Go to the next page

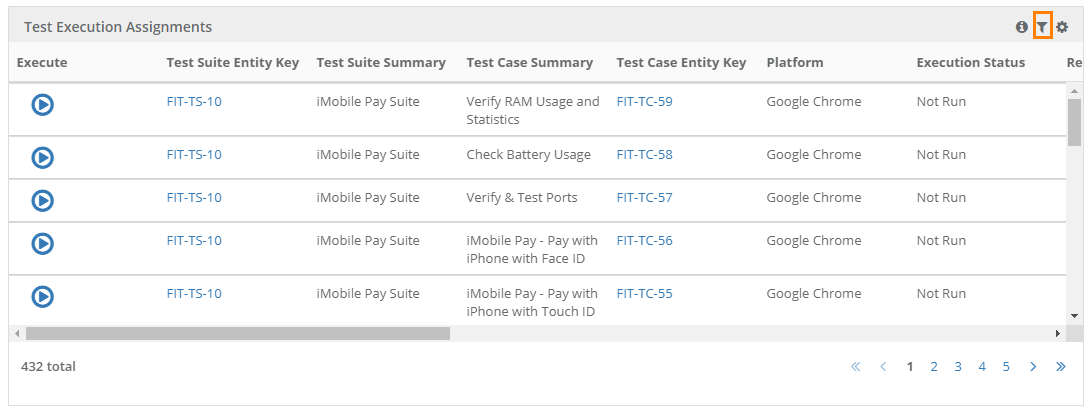pos(1033,366)
